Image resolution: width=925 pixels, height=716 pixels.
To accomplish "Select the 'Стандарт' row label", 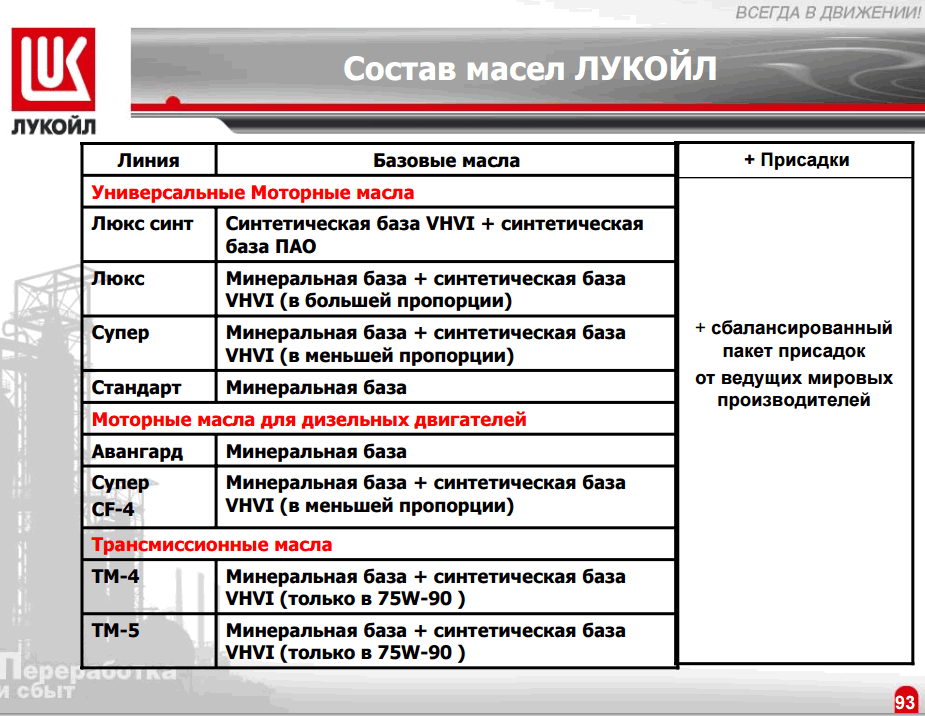I will (136, 387).
